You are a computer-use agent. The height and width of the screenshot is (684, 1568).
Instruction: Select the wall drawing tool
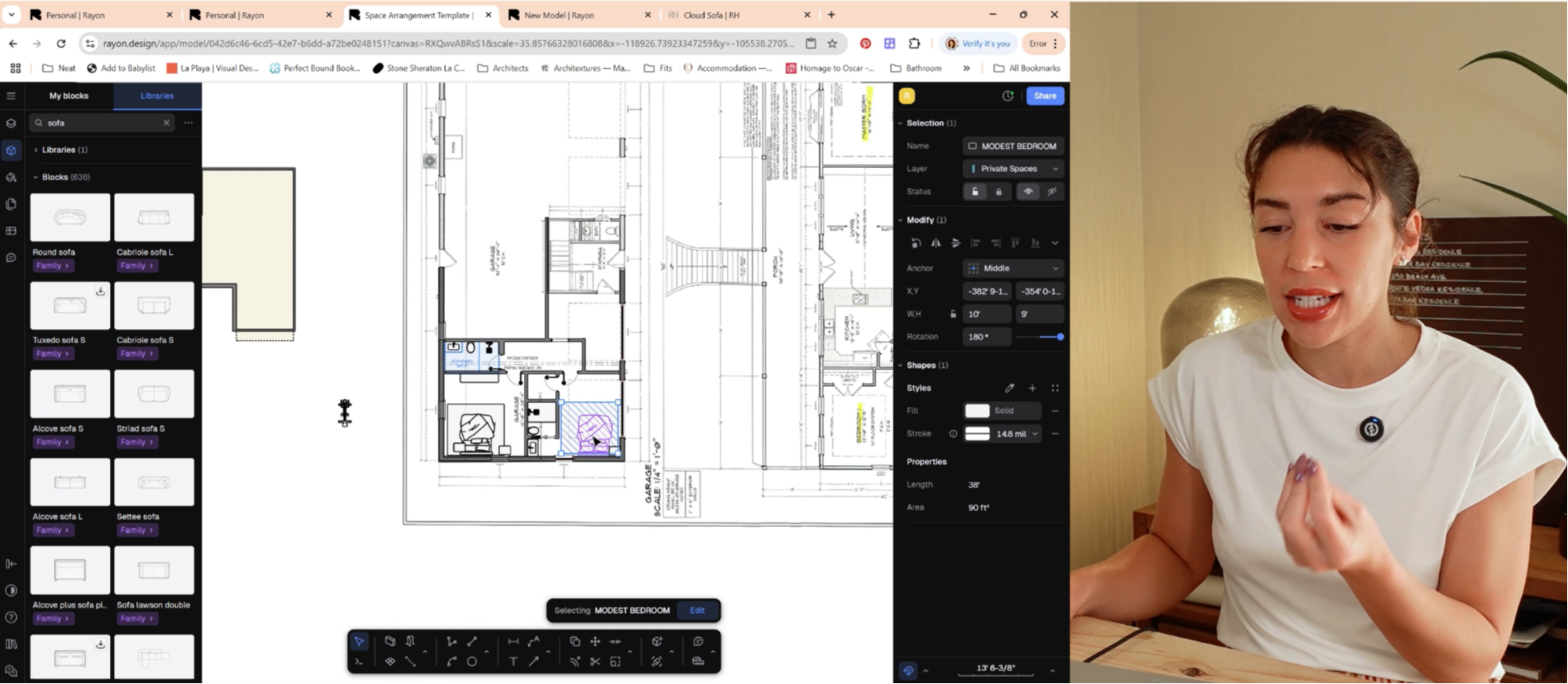390,641
